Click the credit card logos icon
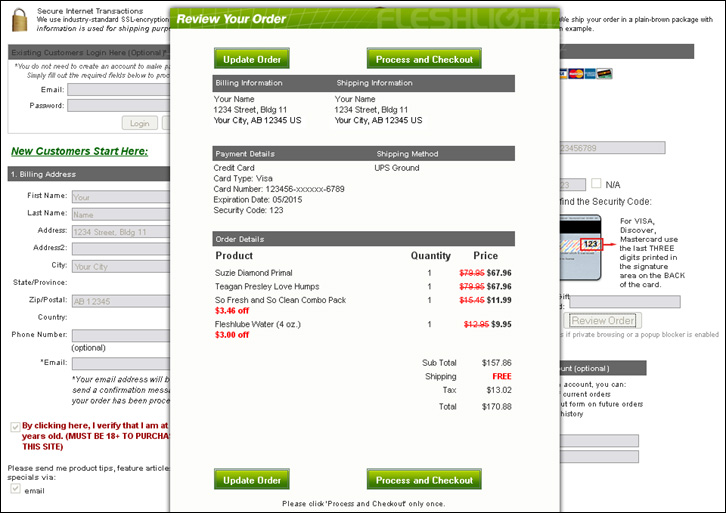Viewport: 726px width, 513px height. point(586,74)
